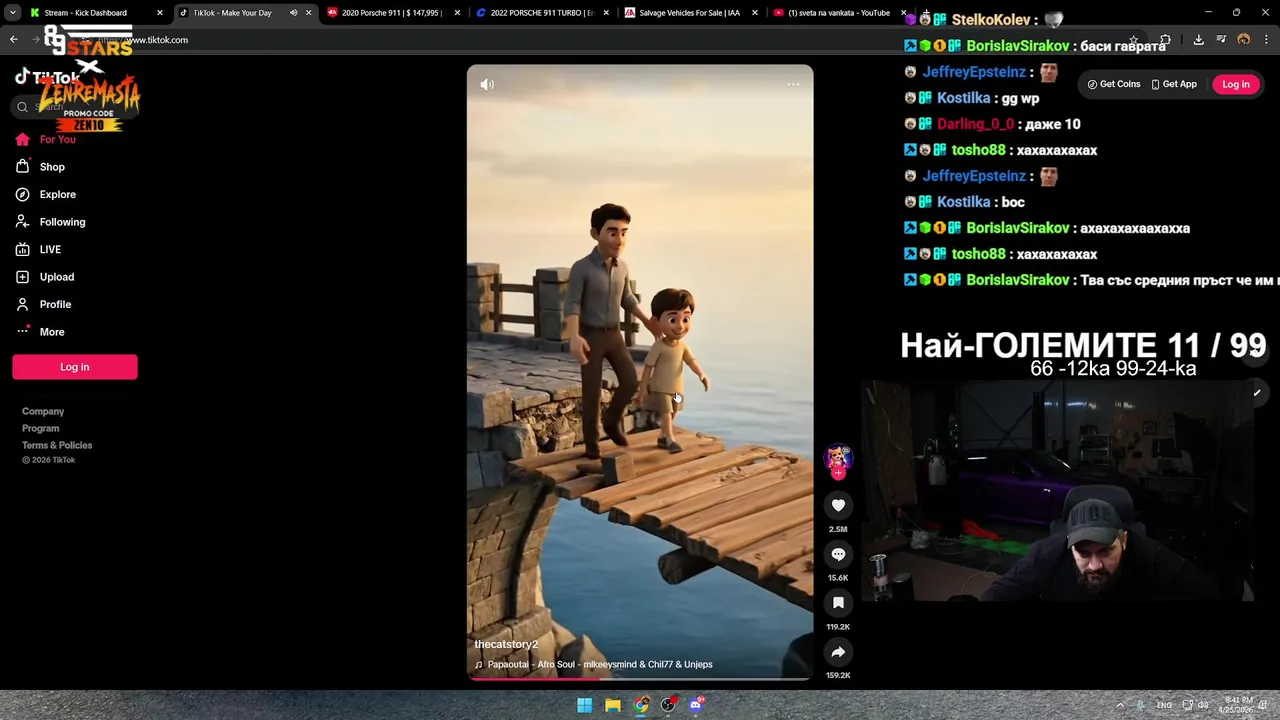Click the top-right Log in button
Screen dimensions: 1280x720
1236,85
